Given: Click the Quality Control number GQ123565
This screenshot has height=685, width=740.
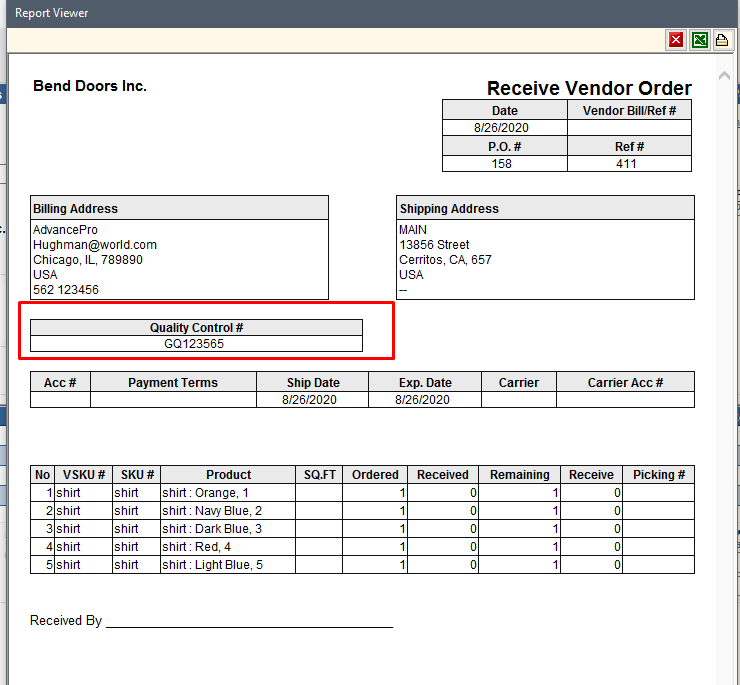Looking at the screenshot, I should 195,343.
